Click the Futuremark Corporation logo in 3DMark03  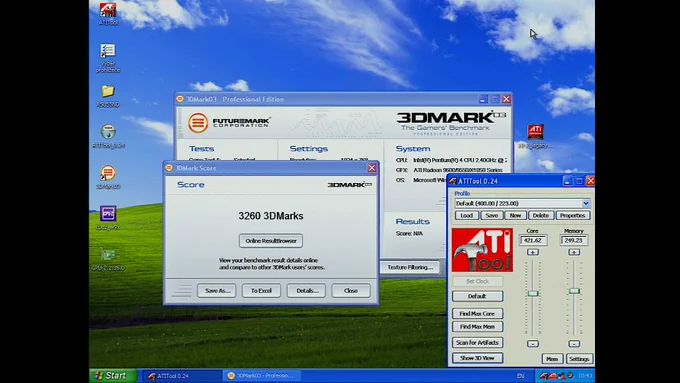229,123
